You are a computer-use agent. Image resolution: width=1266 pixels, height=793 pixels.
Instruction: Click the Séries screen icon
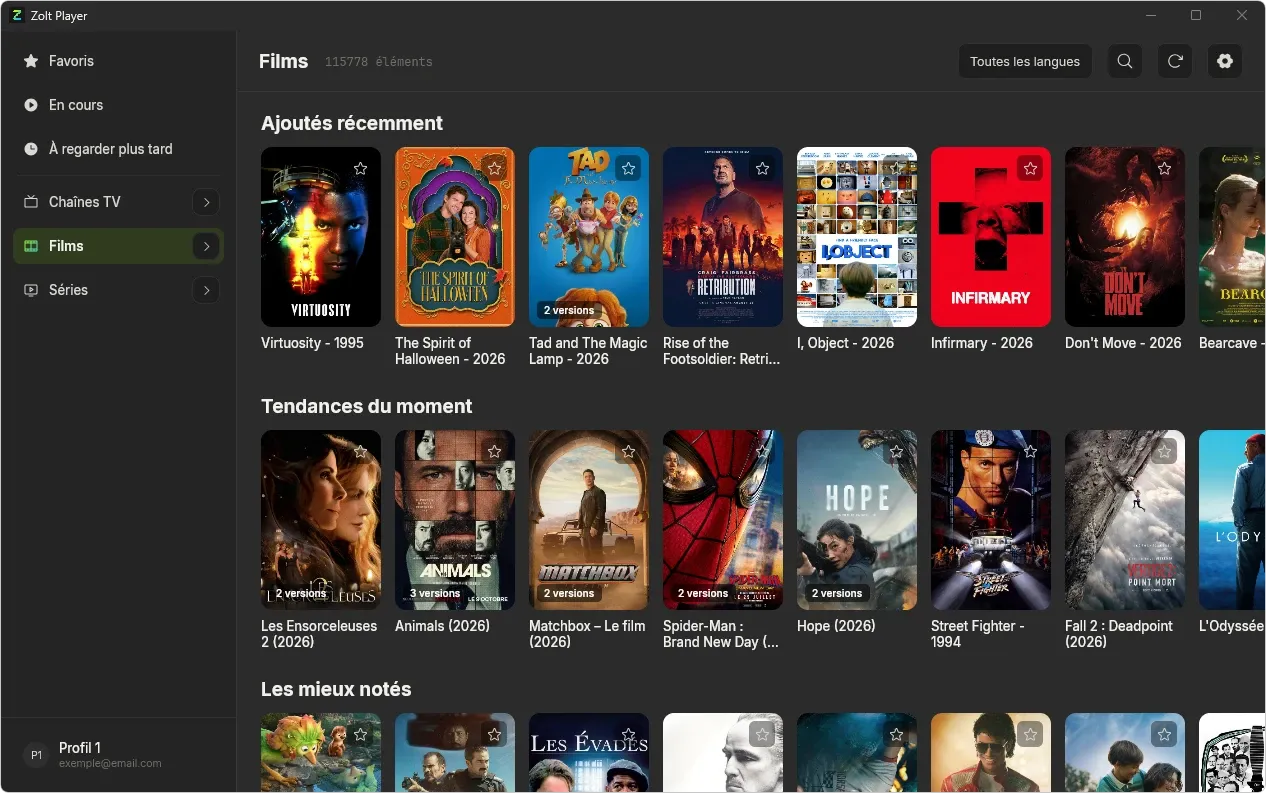(x=31, y=290)
